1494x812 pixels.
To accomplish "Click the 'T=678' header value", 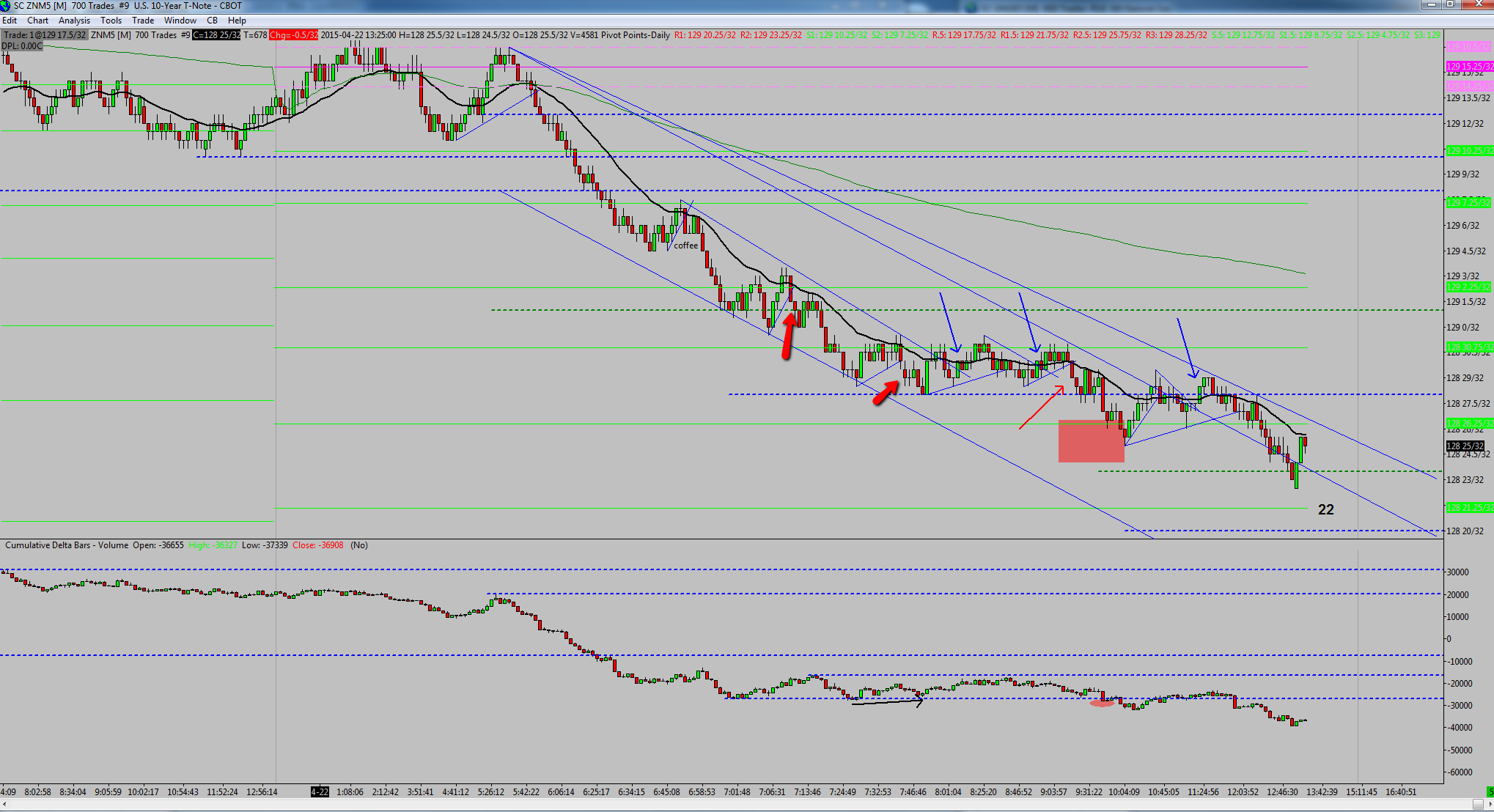I will tap(255, 35).
